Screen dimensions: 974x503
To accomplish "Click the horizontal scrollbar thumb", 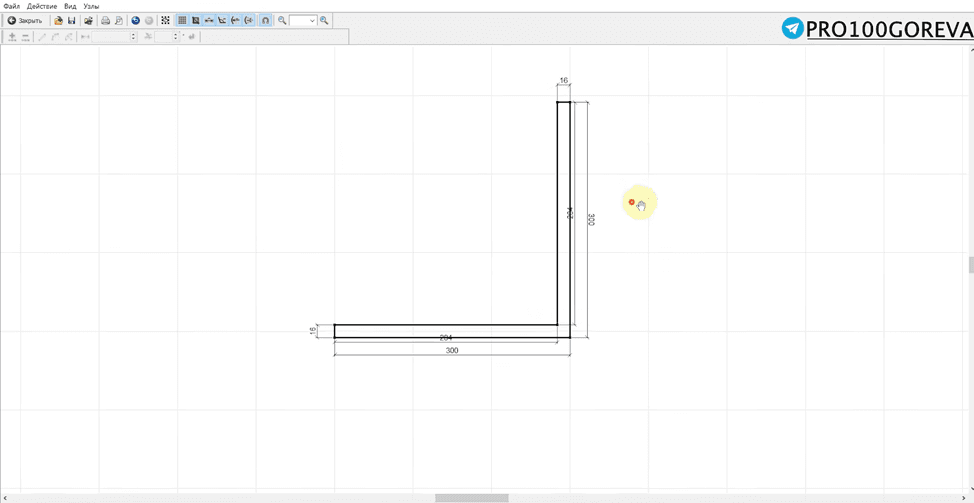I will [x=471, y=498].
